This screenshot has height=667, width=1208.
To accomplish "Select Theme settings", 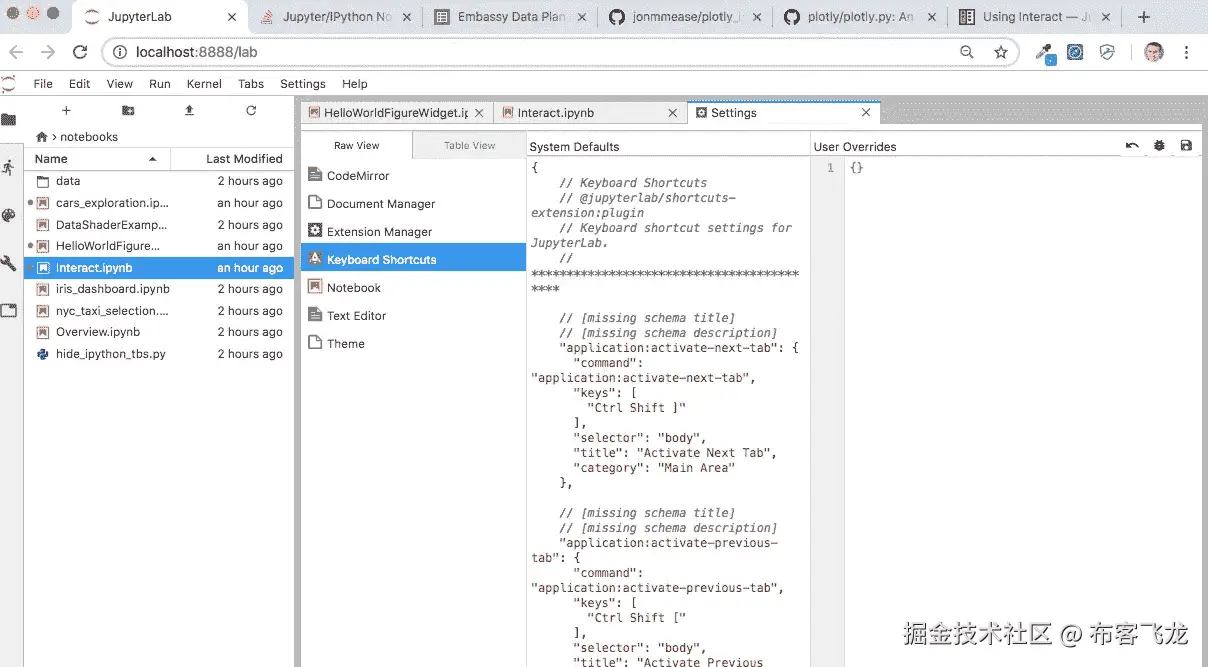I will tap(413, 344).
